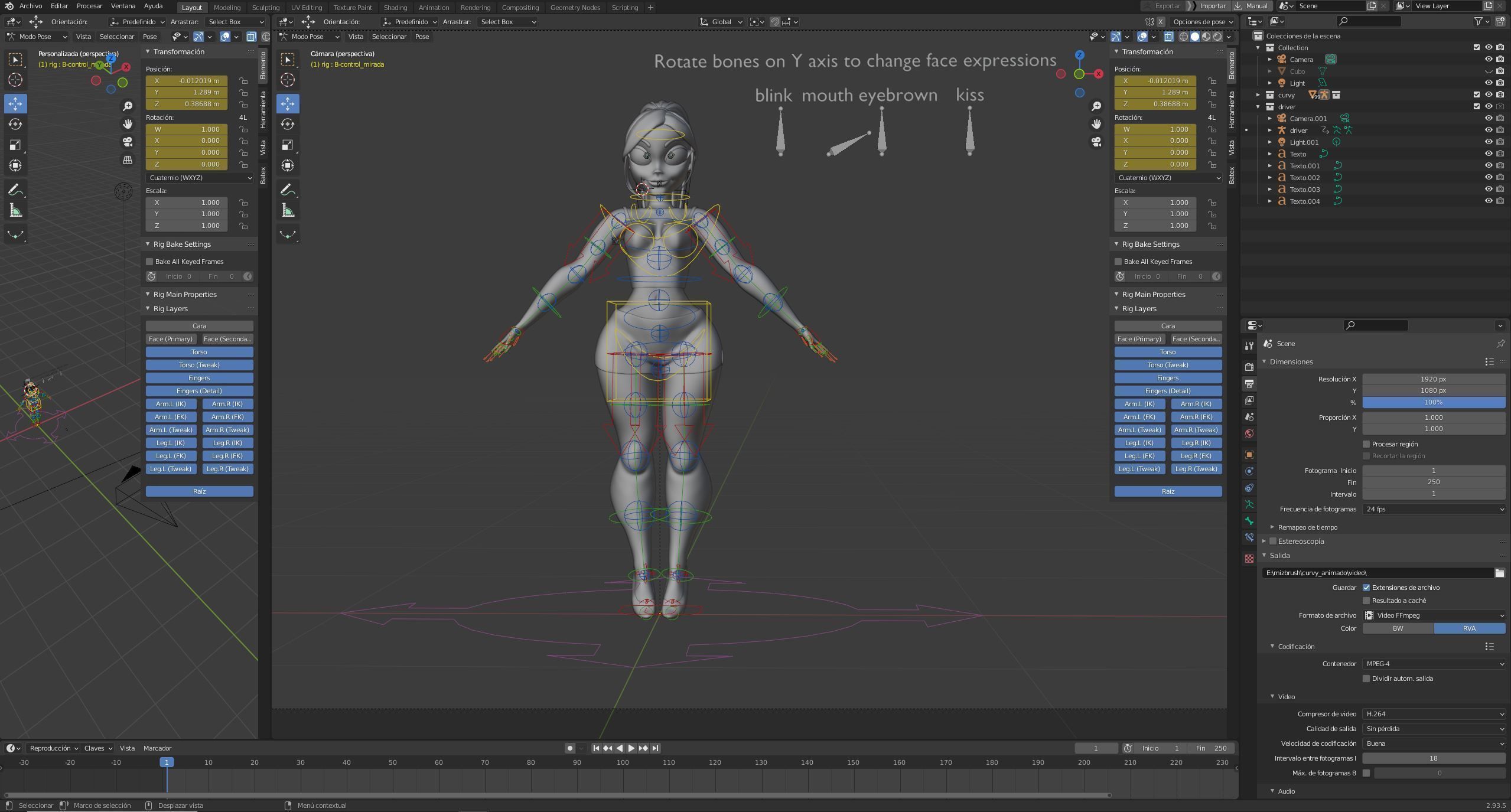The width and height of the screenshot is (1511, 812).
Task: Open the Formato de archivo Video FFmpeg dropdown
Action: coord(1434,615)
